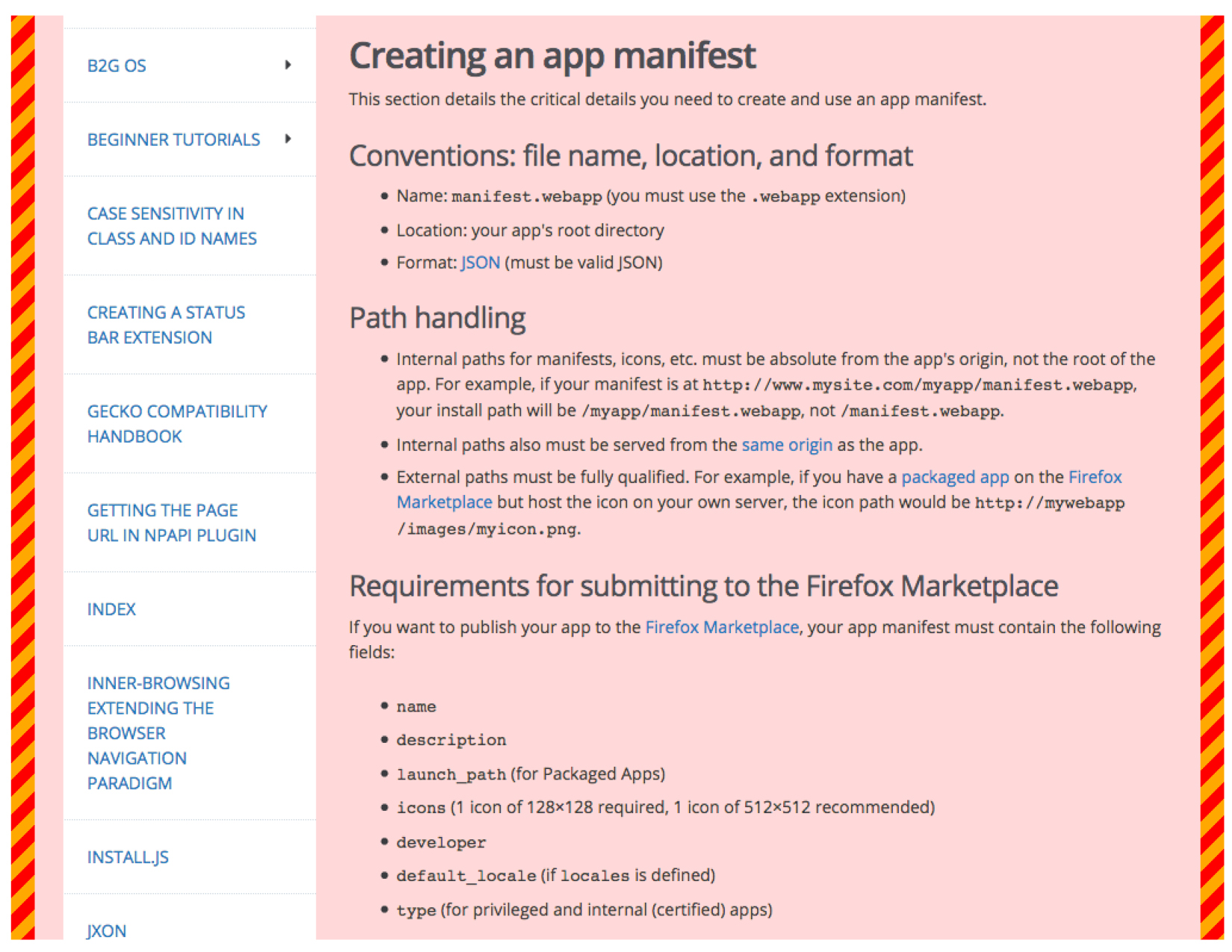Navigate to GECKO COMPATIBILITY HANDBOOK
The image size is (1232, 952).
click(177, 423)
